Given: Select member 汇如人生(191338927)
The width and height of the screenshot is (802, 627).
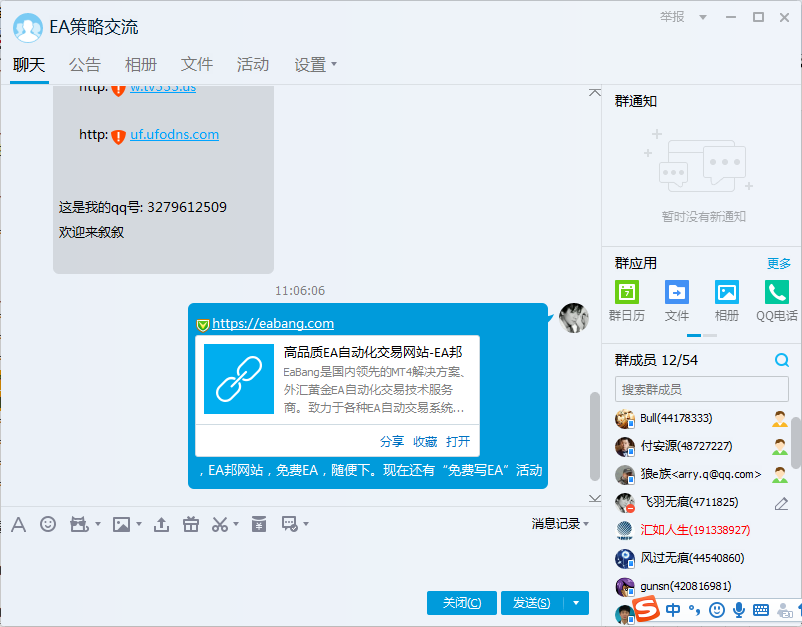Looking at the screenshot, I should pos(701,530).
